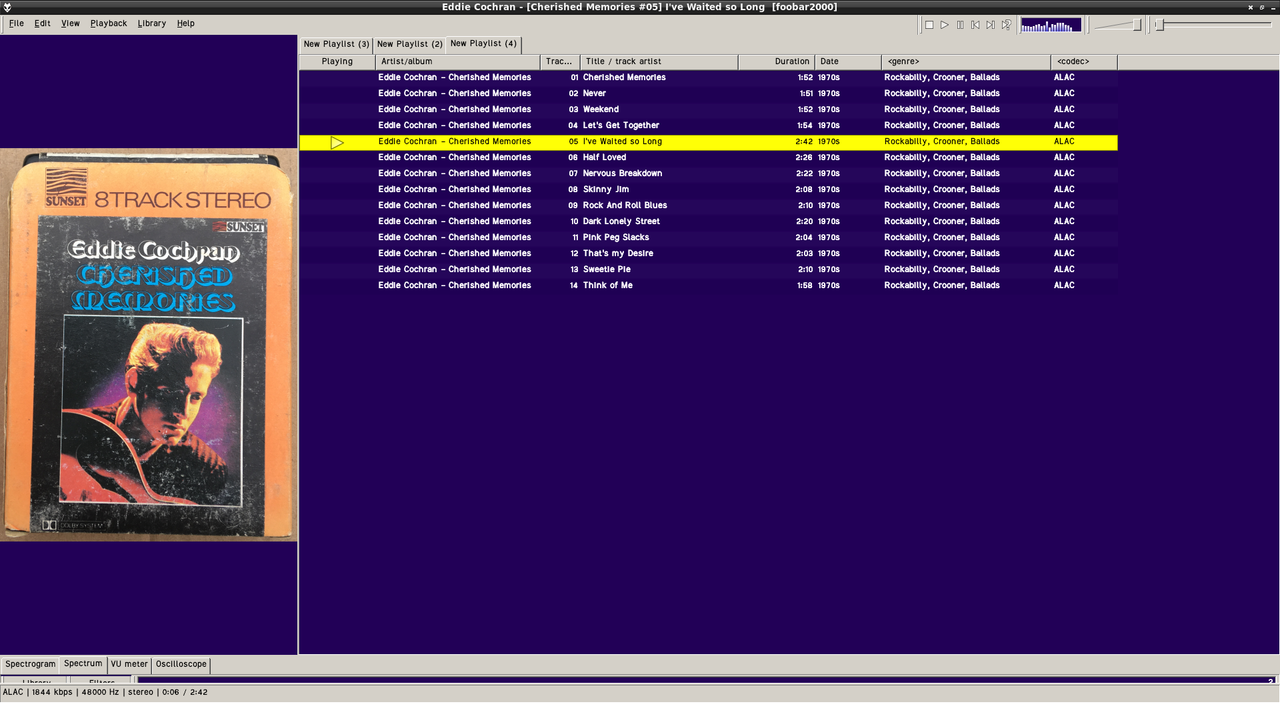1280x703 pixels.
Task: Sort by Title / track artist header
Action: pyautogui.click(x=659, y=62)
